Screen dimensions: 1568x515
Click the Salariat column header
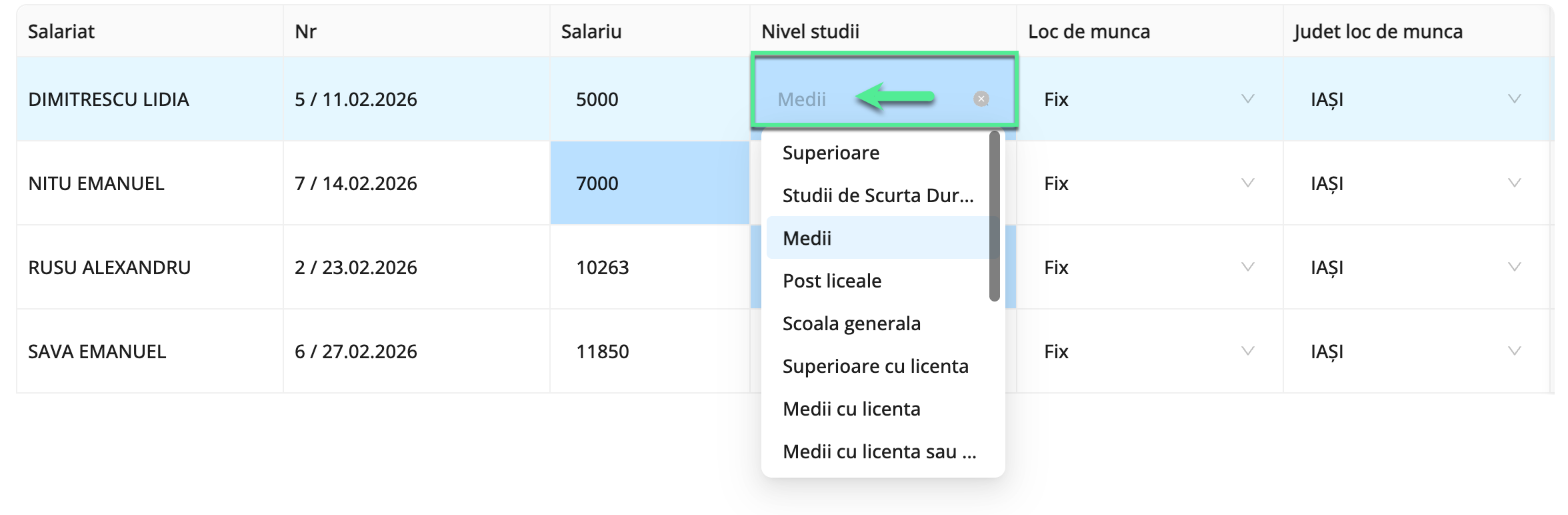pos(150,31)
